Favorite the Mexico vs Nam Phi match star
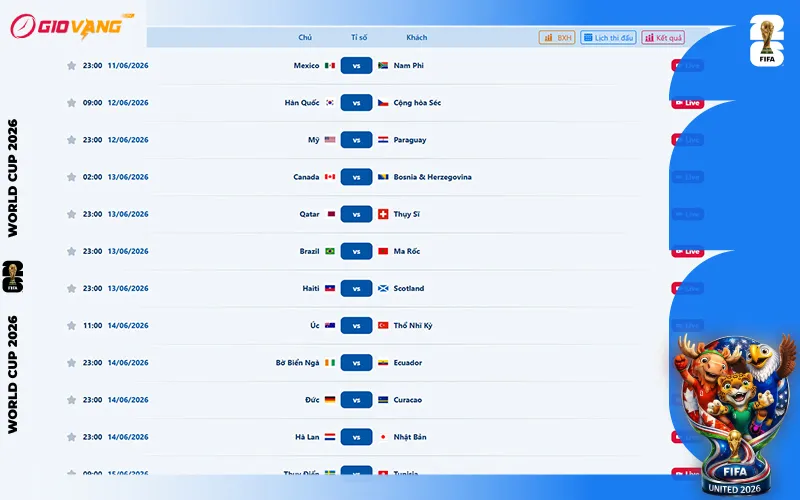Viewport: 800px width, 500px height. [x=71, y=66]
